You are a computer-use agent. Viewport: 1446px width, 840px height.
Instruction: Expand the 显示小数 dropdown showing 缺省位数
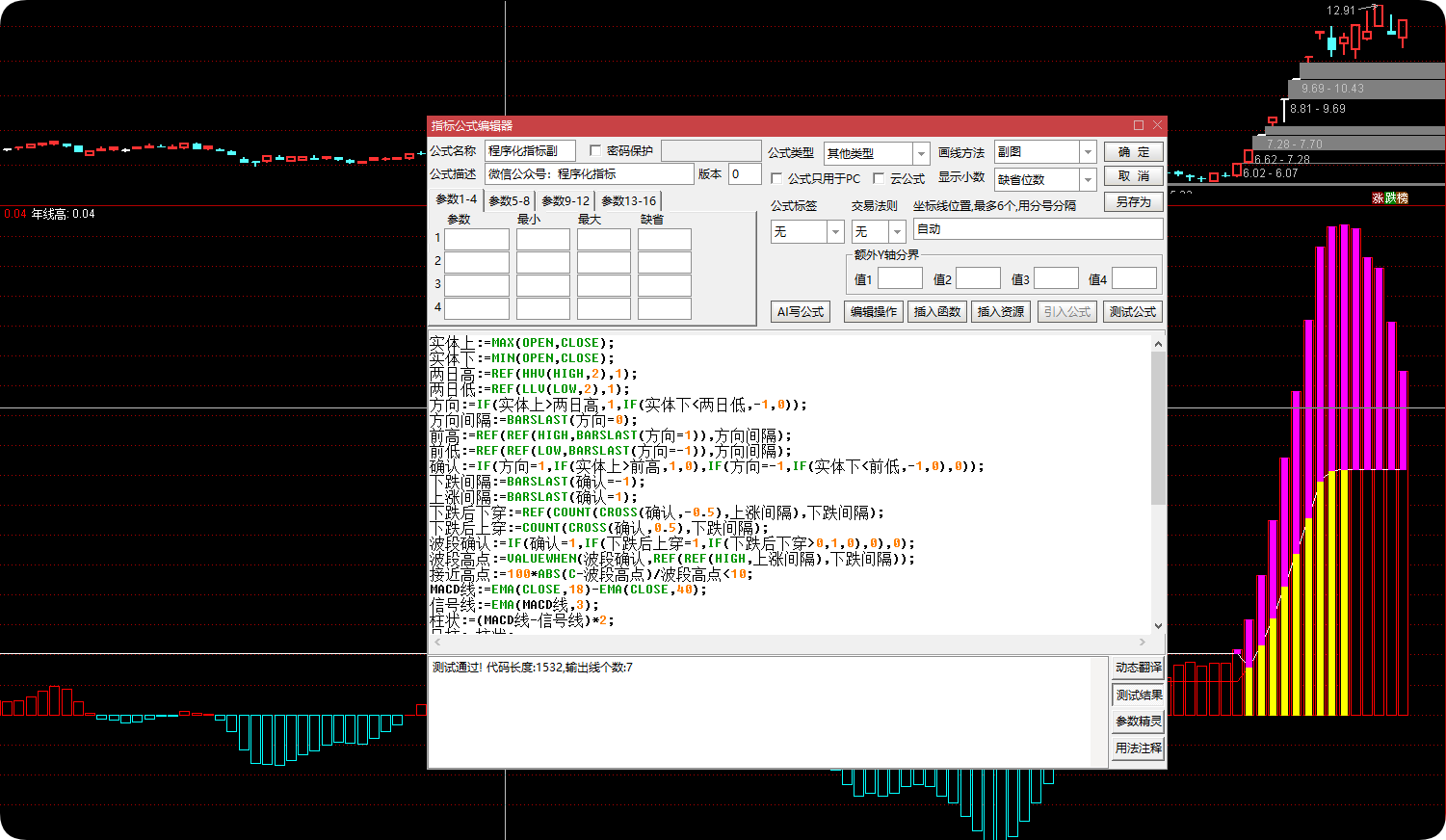pos(1088,179)
